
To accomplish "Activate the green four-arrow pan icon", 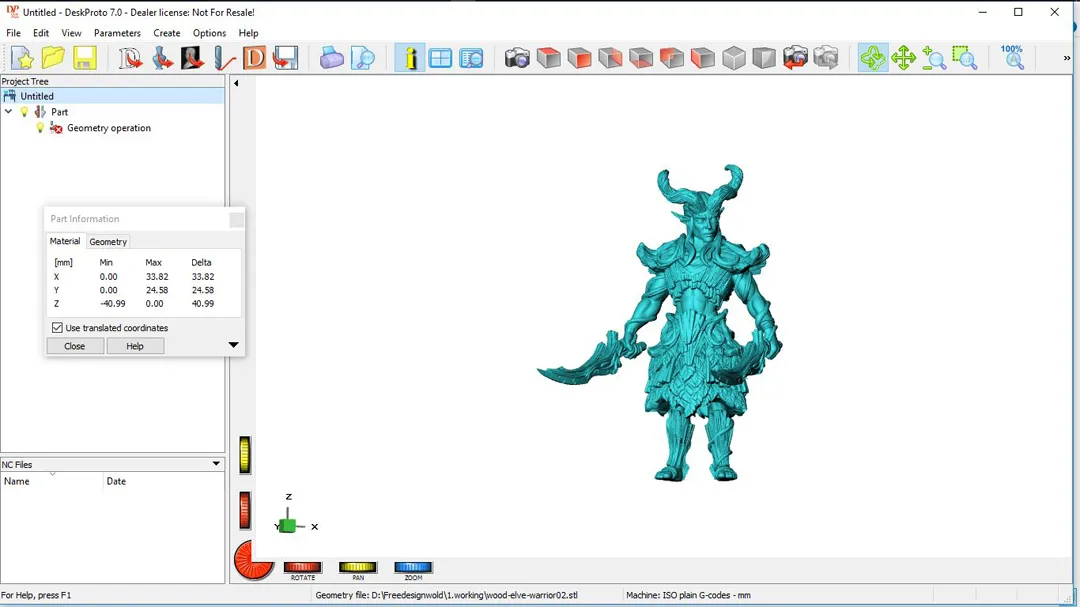I will click(x=903, y=58).
